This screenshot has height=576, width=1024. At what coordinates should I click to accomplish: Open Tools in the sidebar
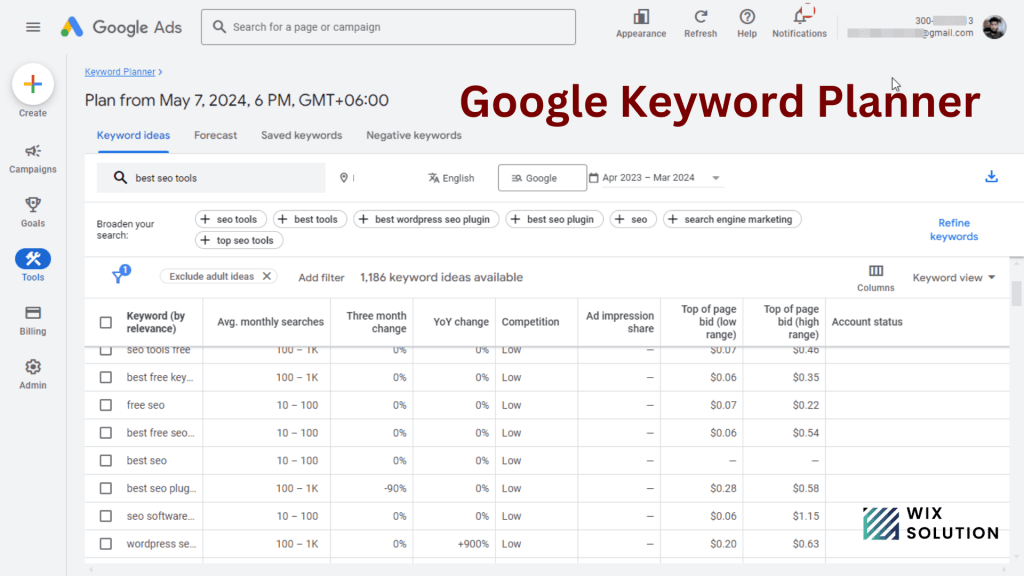33,265
